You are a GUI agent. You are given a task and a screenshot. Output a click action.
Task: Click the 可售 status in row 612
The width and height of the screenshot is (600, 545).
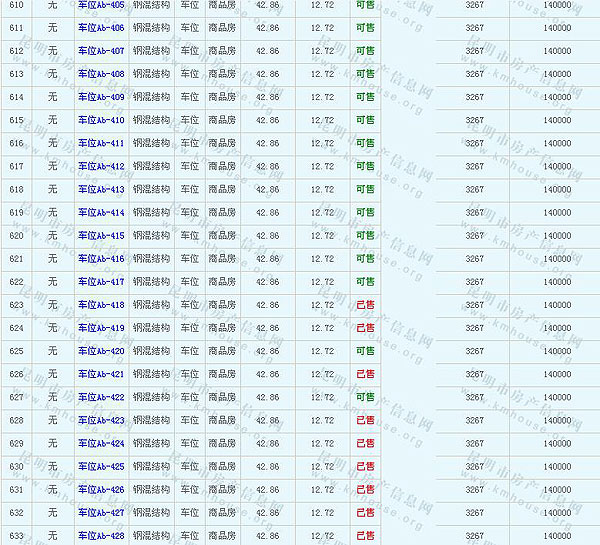coord(365,51)
